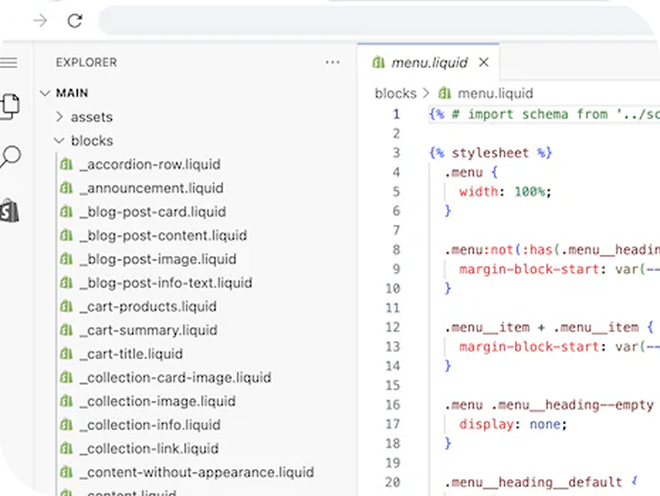Image resolution: width=660 pixels, height=496 pixels.
Task: Click the browser forward arrow
Action: point(40,20)
